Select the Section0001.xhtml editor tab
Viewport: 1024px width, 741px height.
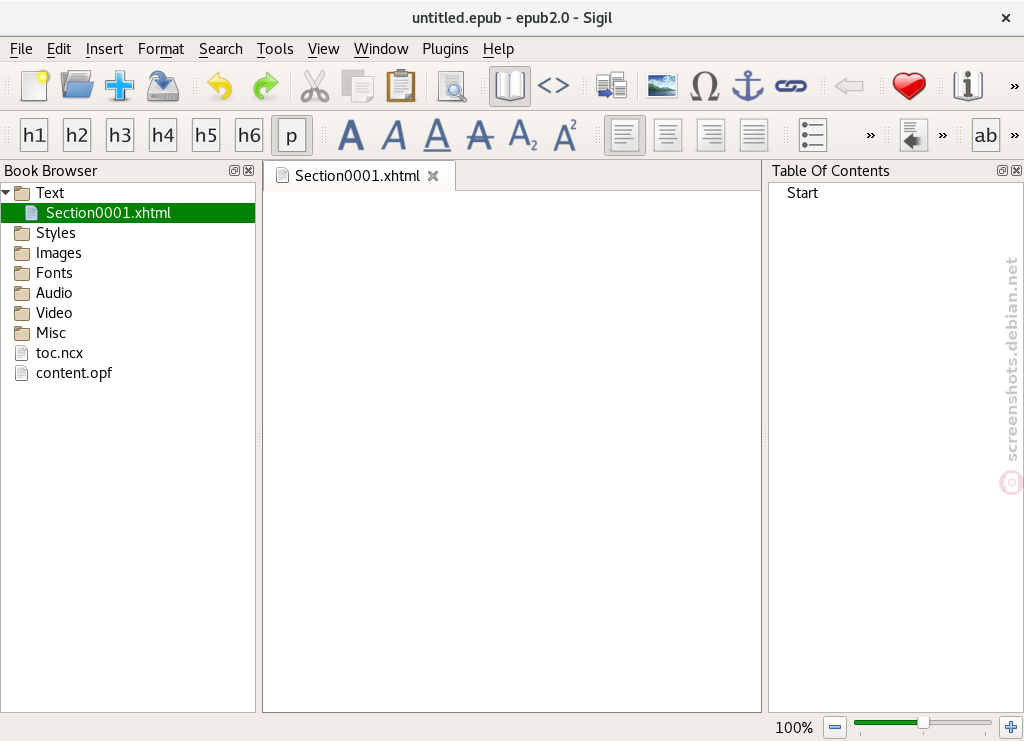click(359, 176)
